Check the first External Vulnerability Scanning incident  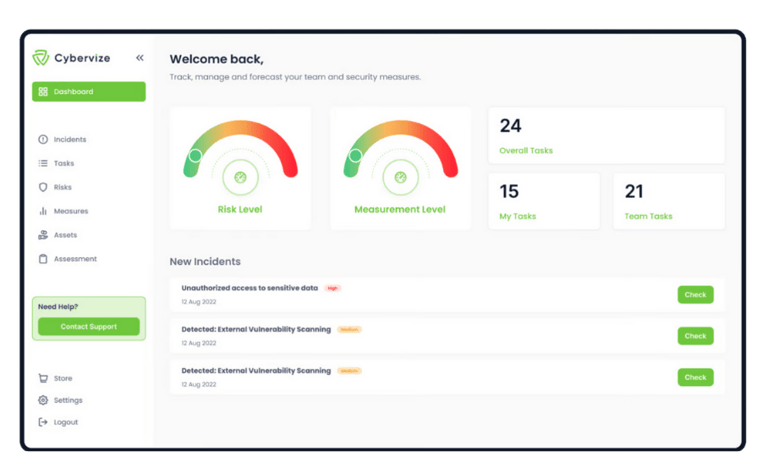pyautogui.click(x=696, y=336)
